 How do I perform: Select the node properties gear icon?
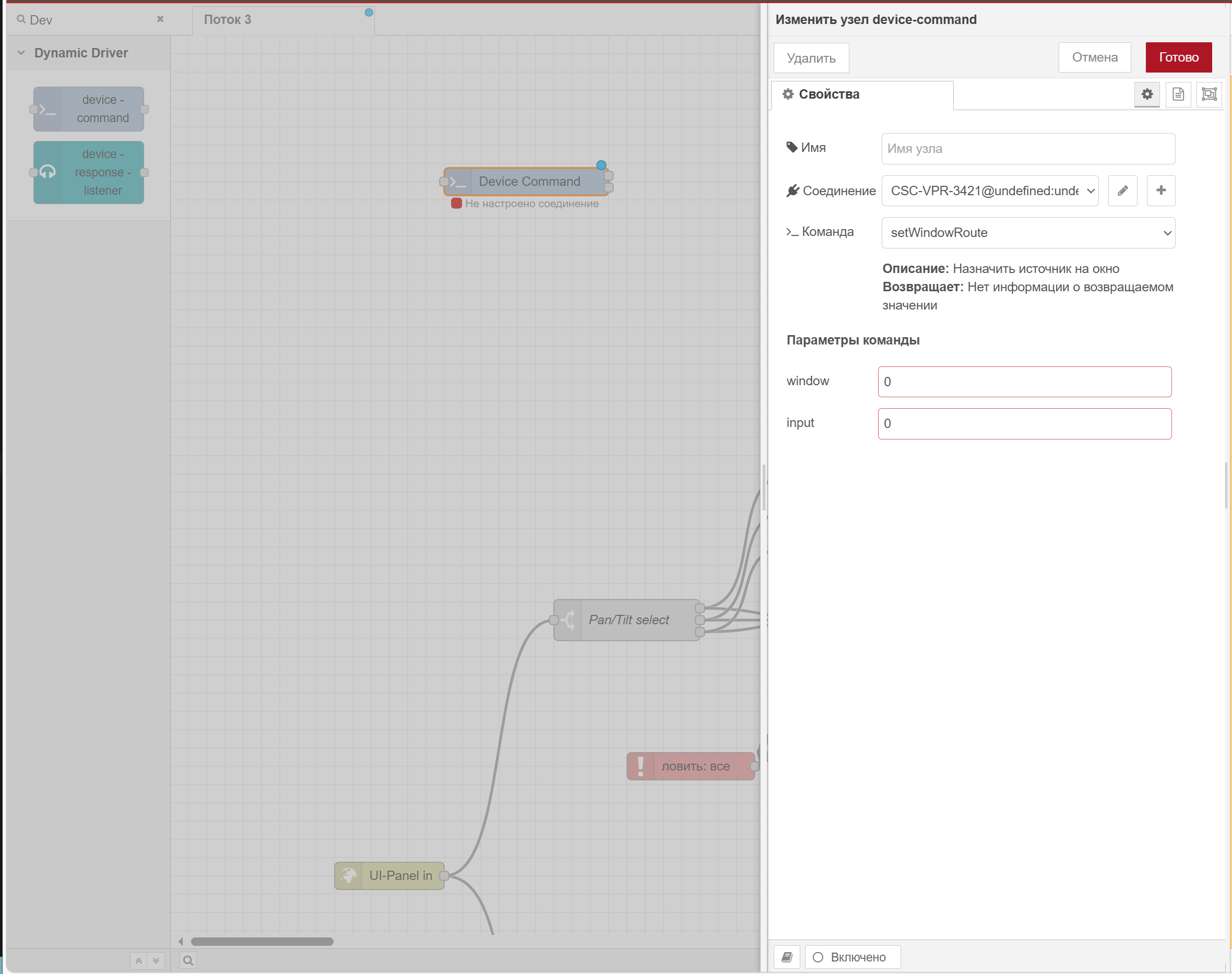point(1146,94)
